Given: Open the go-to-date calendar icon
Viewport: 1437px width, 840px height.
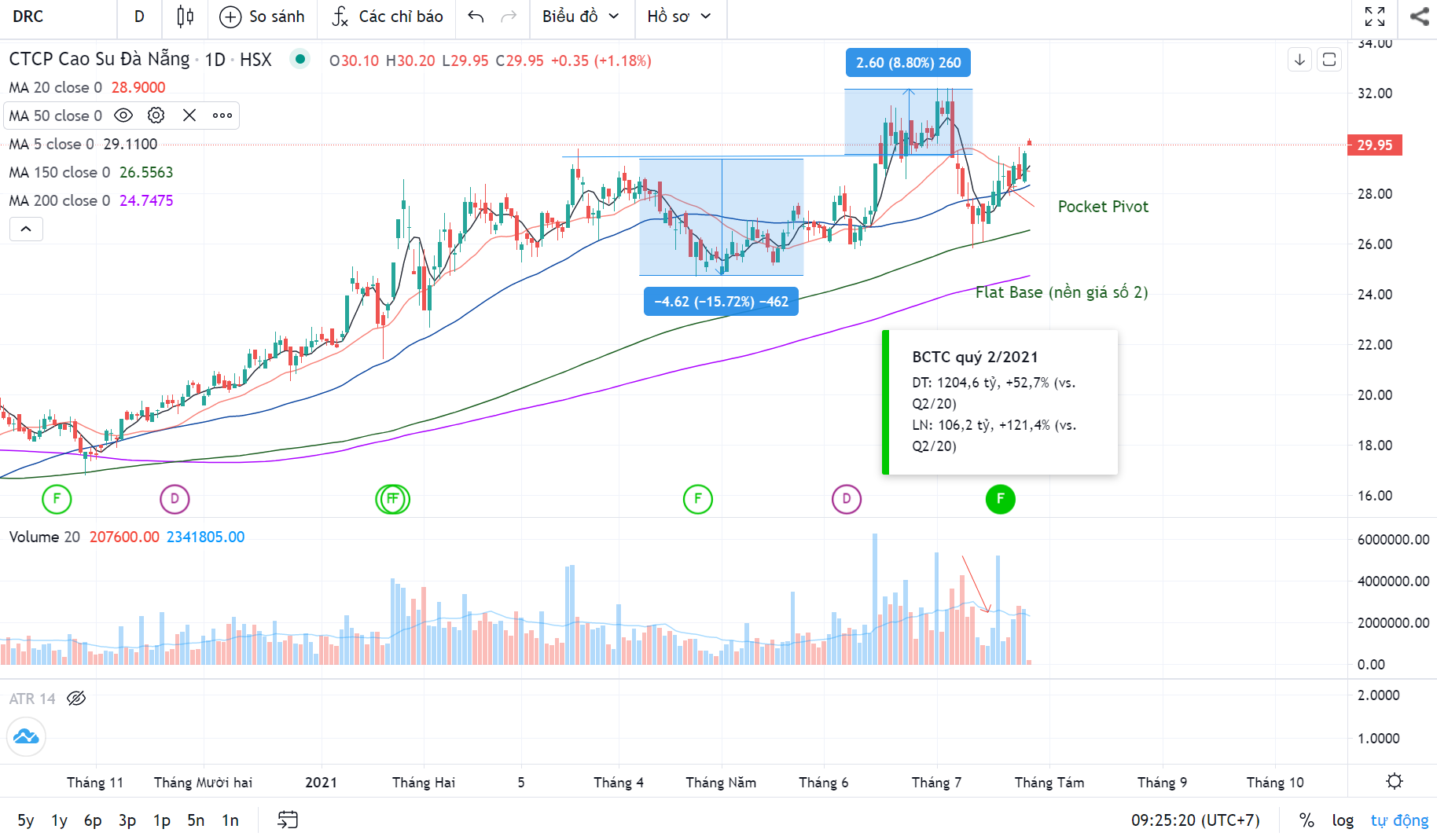Looking at the screenshot, I should point(288,820).
